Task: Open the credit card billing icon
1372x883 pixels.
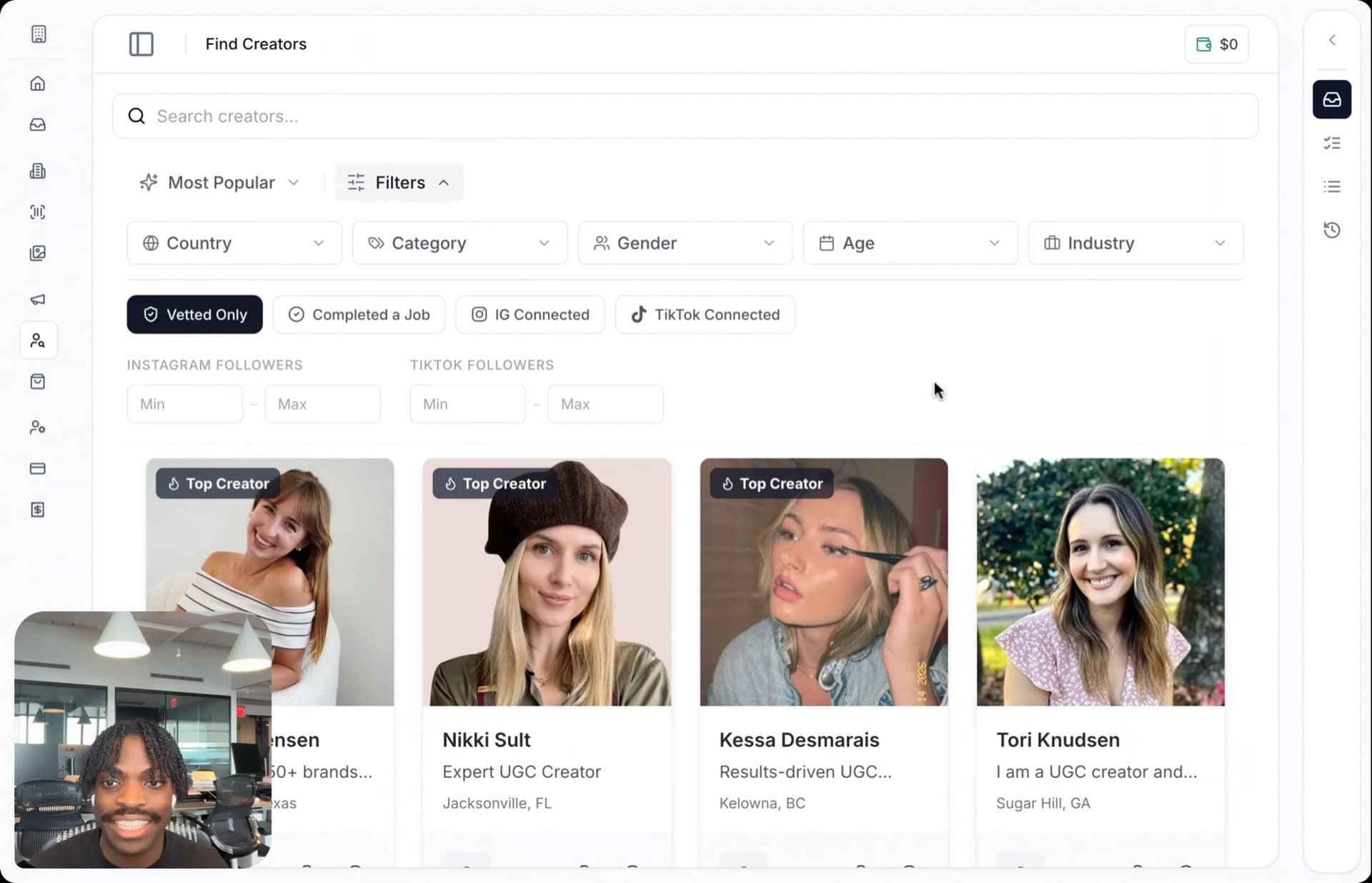Action: point(38,468)
